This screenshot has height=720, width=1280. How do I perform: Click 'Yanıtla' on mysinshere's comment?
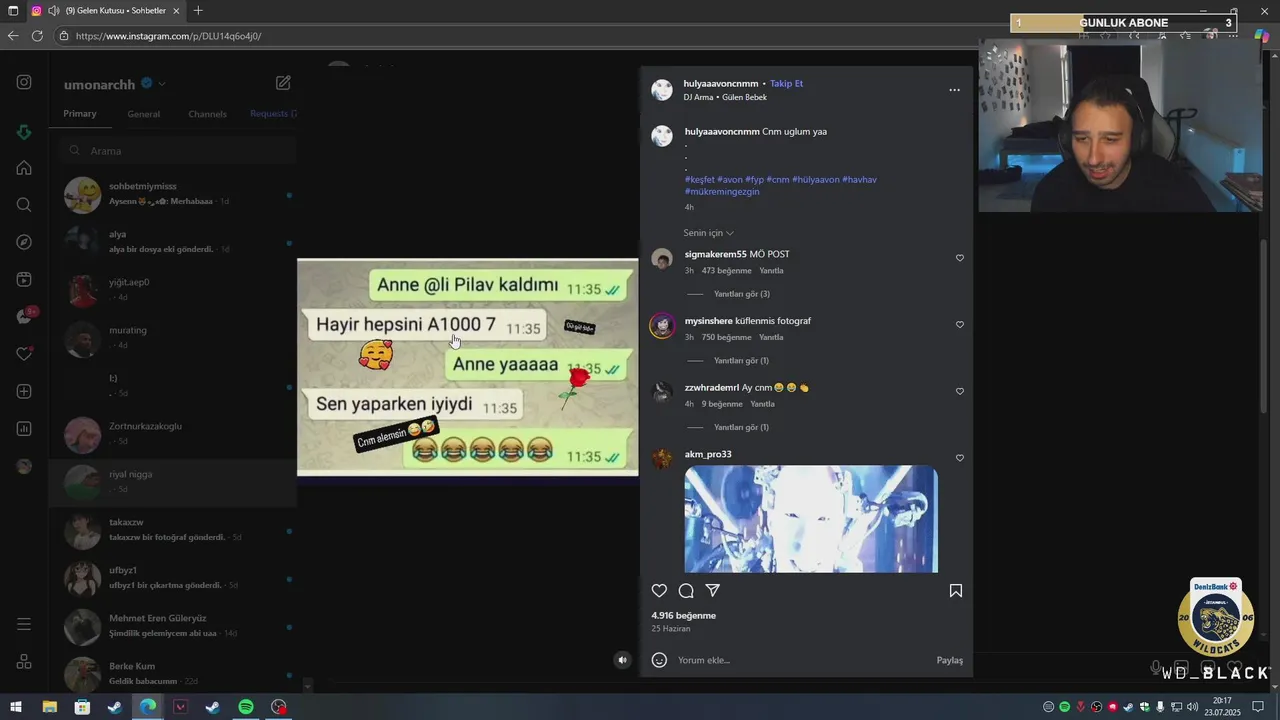771,338
